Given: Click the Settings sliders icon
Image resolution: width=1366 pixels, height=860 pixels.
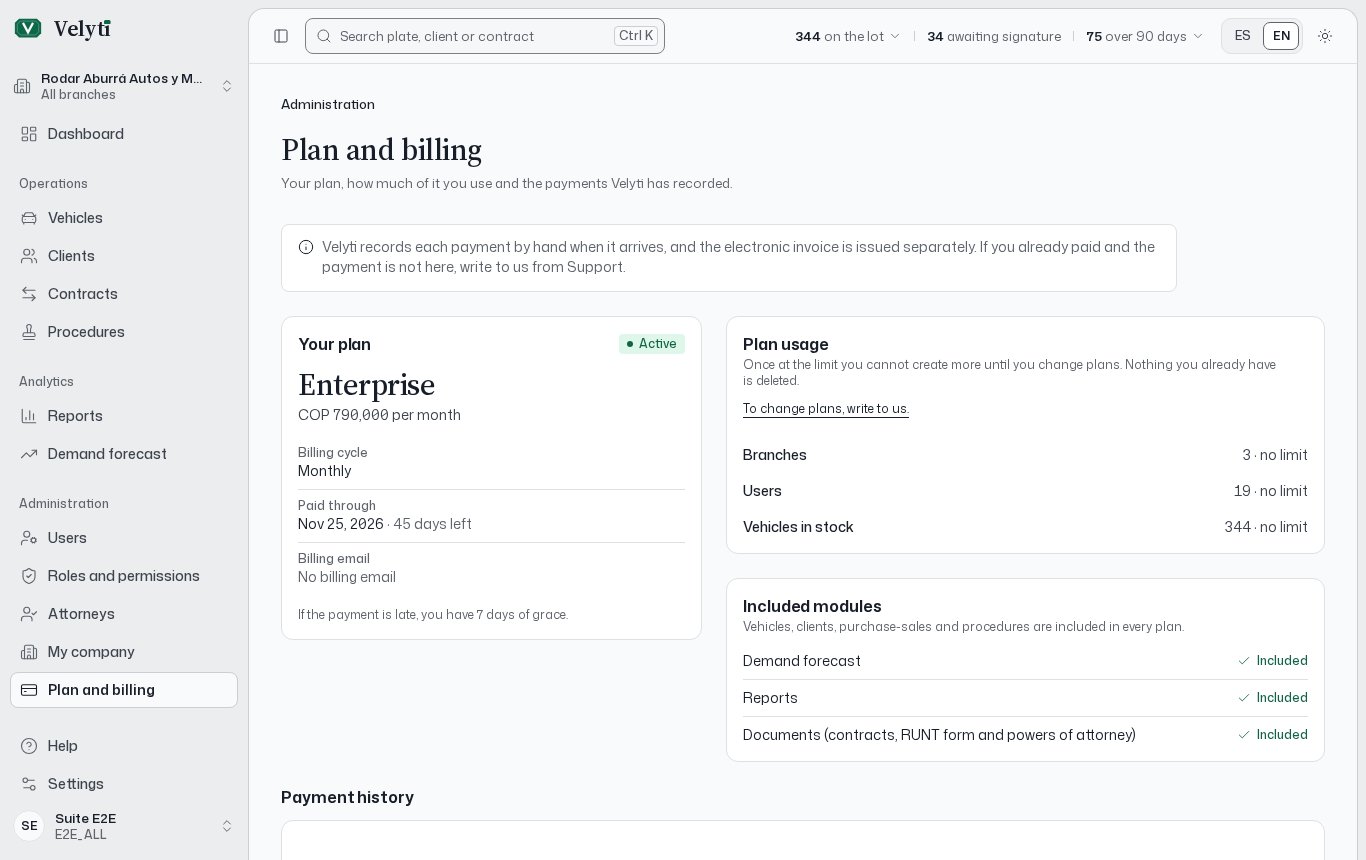Looking at the screenshot, I should pyautogui.click(x=29, y=784).
